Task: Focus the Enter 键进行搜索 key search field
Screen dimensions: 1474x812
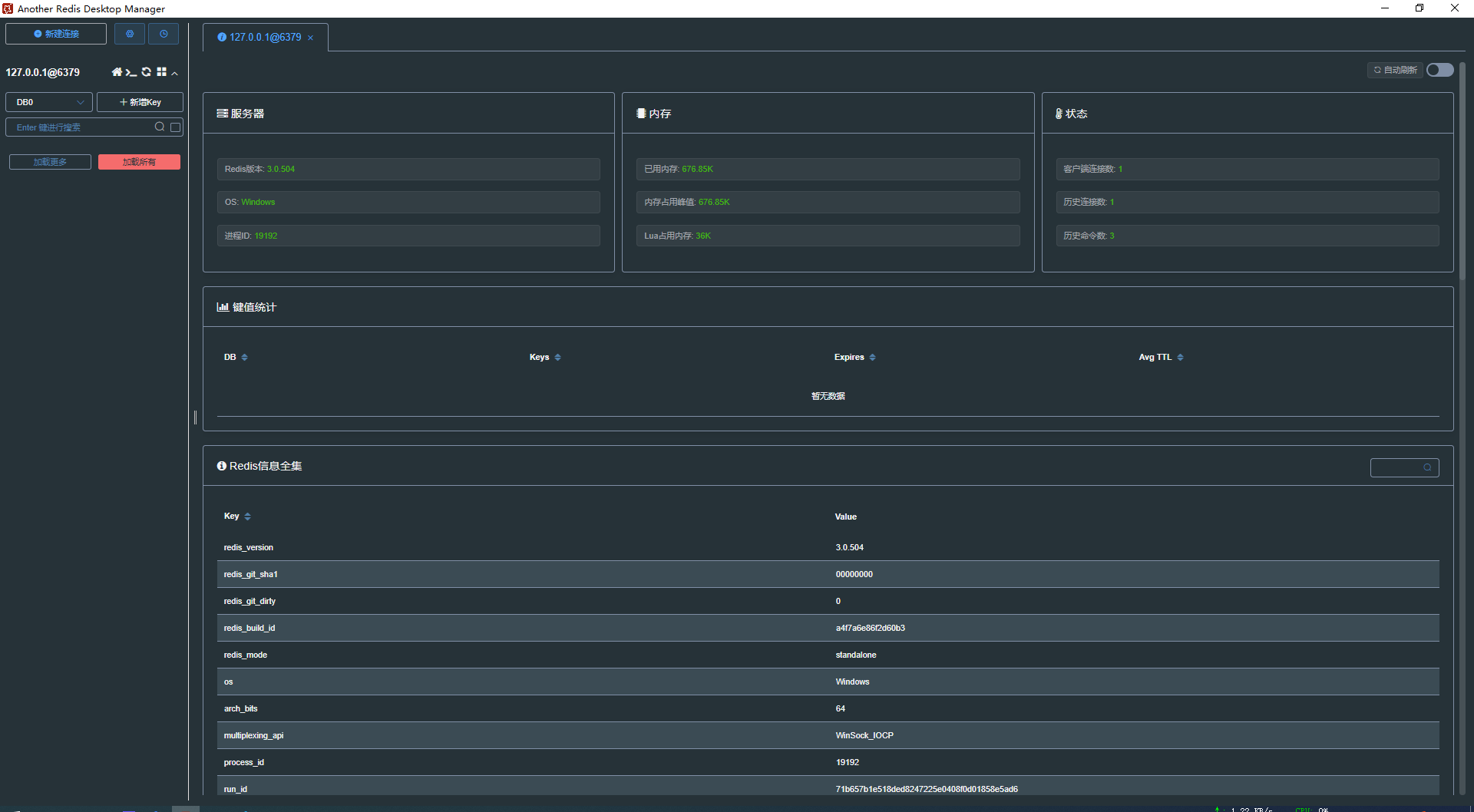Action: (81, 127)
